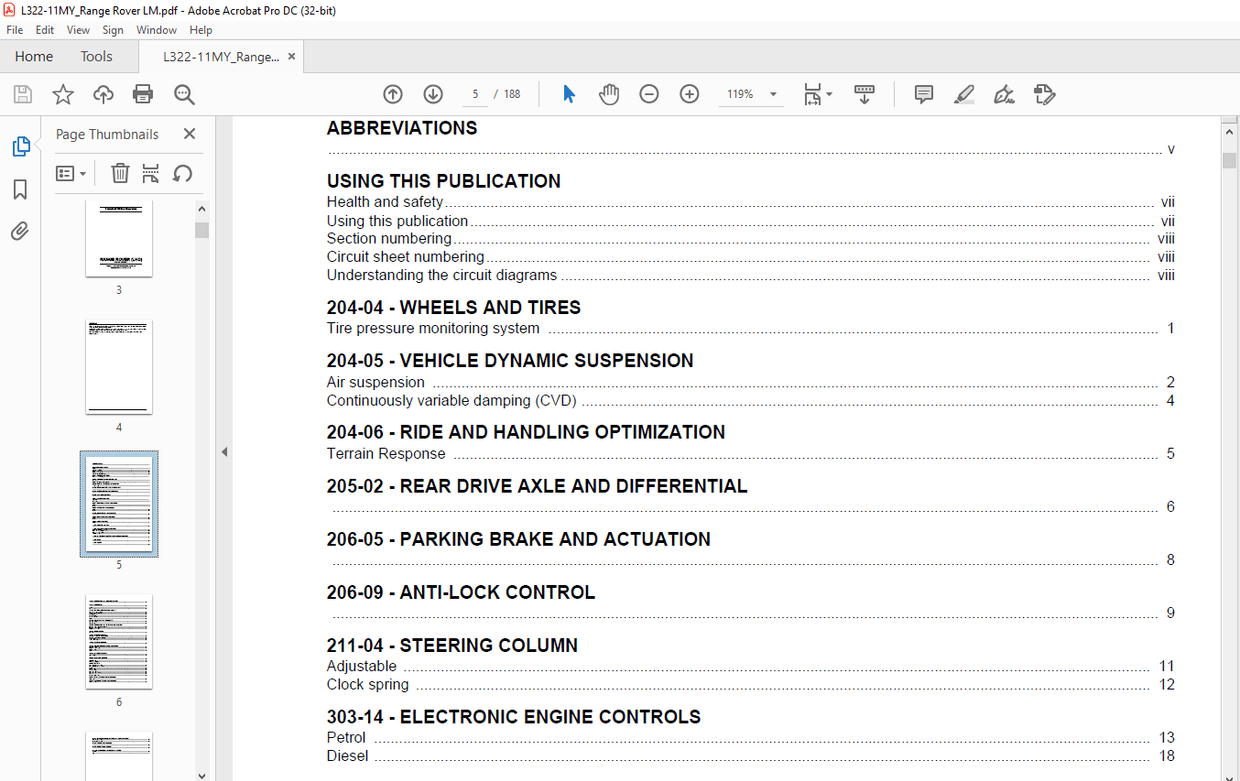Screen dimensions: 1240x781
Task: Open the Comment tool
Action: 922,93
